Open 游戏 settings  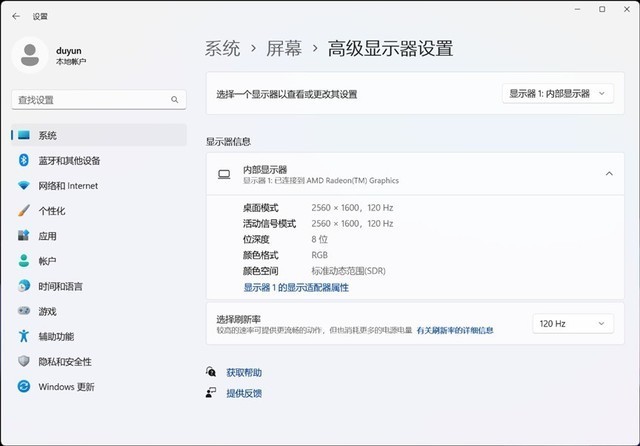pos(99,311)
